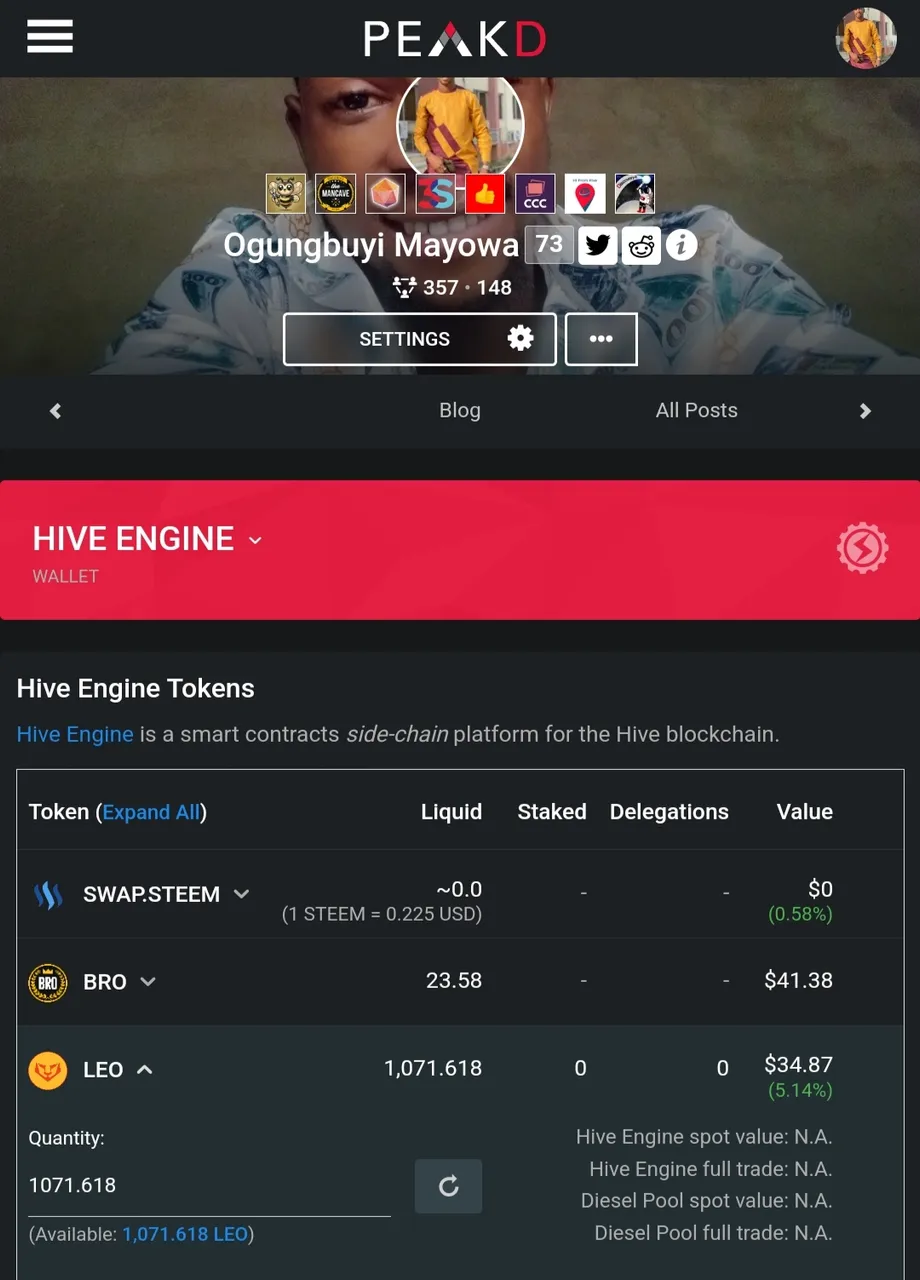Click the Expand All link
Image resolution: width=920 pixels, height=1280 pixels.
coord(151,812)
